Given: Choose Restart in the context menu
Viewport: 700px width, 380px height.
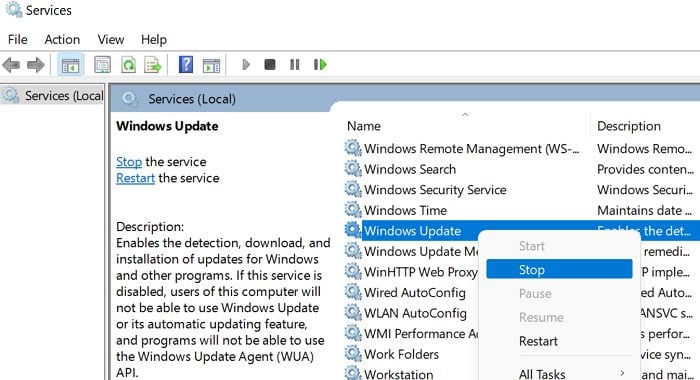Looking at the screenshot, I should (538, 341).
